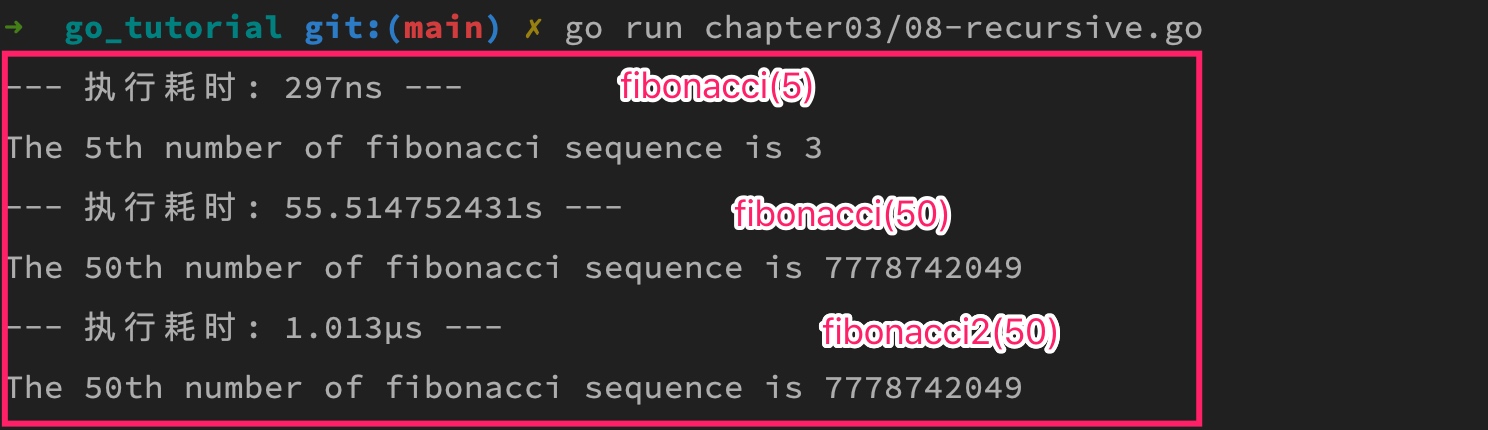Viewport: 1488px width, 430px height.
Task: Click the 执行耗时 label beside 297ns
Action: point(165,88)
